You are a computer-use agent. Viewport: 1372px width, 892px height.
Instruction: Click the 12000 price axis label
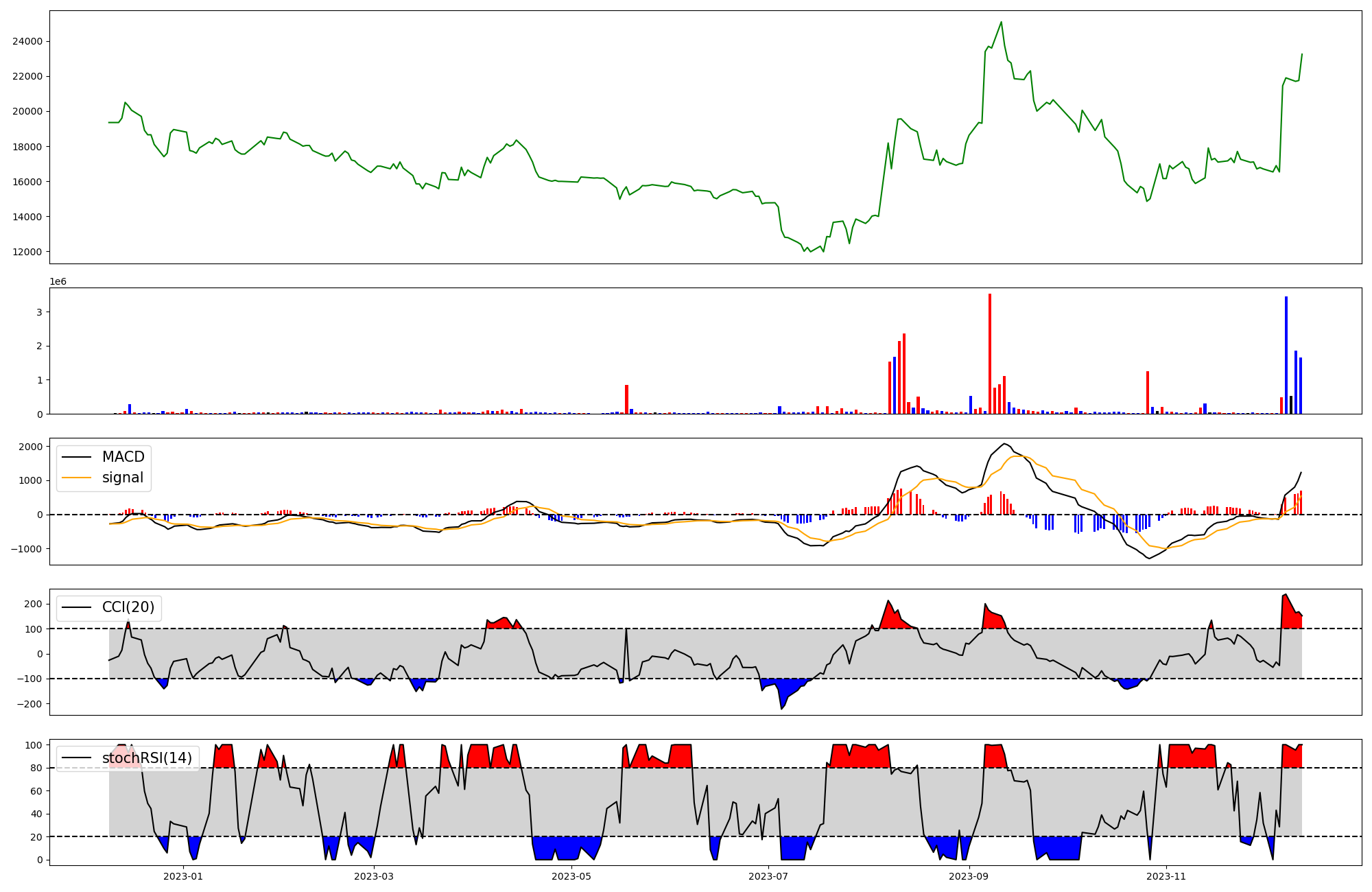[x=27, y=252]
